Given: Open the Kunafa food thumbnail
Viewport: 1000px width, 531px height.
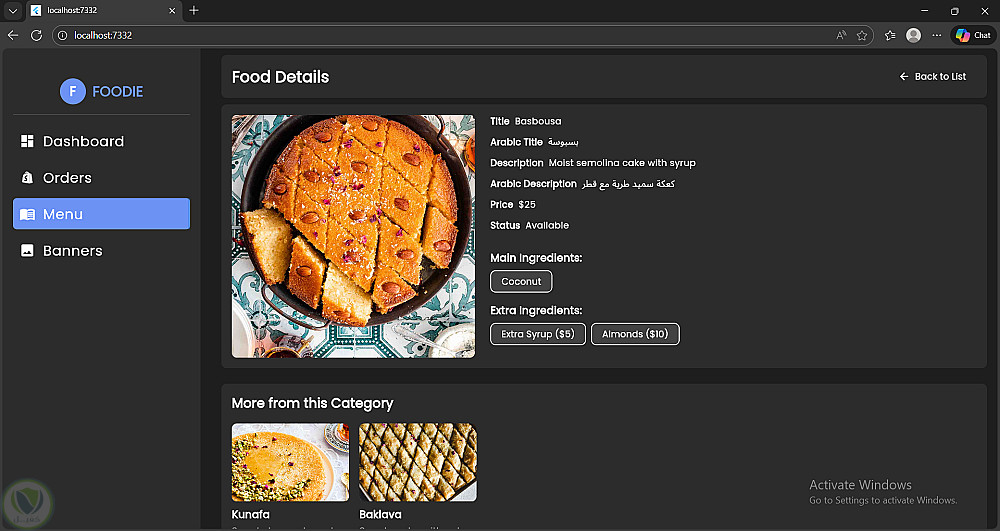Looking at the screenshot, I should [290, 462].
